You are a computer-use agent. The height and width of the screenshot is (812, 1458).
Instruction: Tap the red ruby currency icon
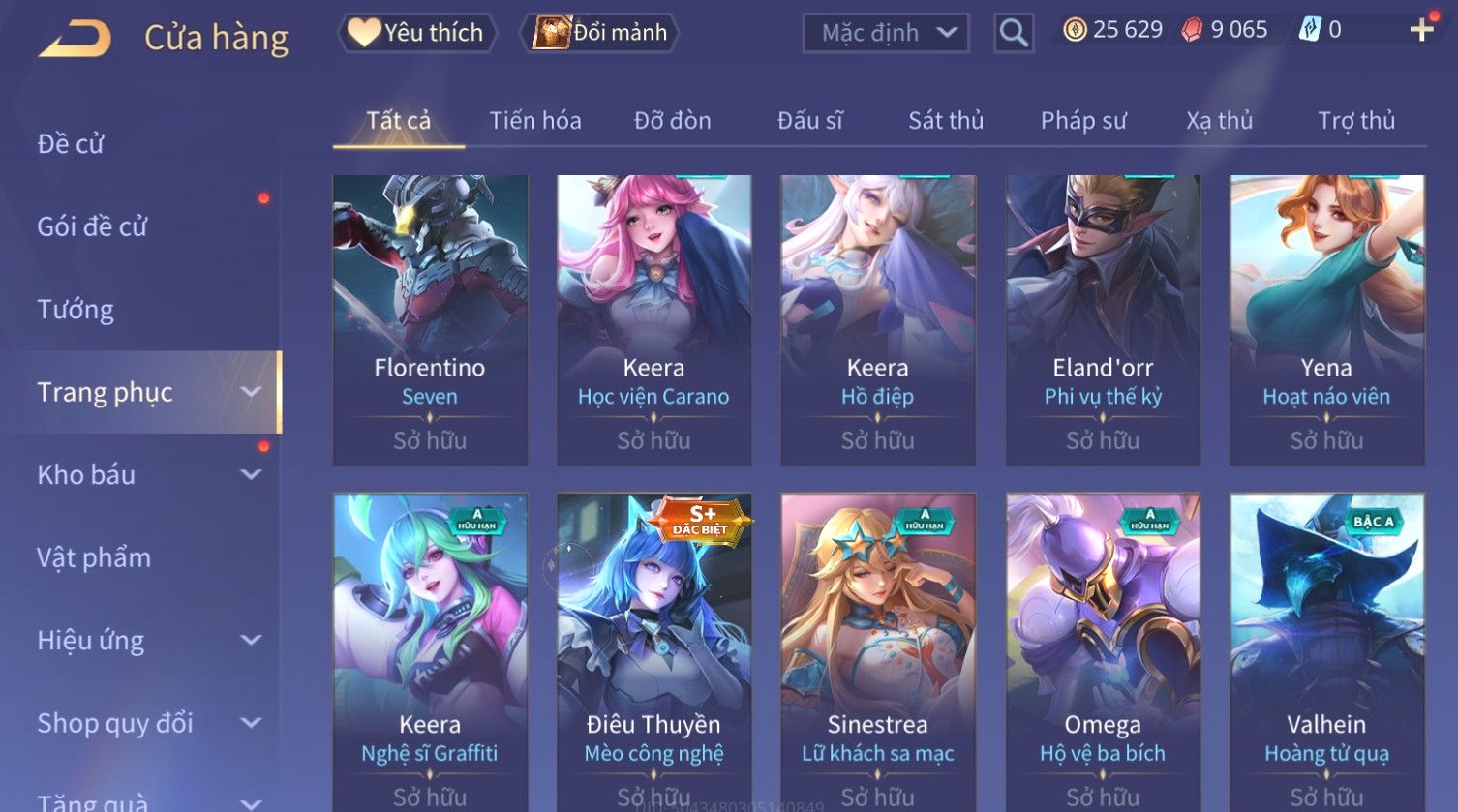tap(1192, 30)
